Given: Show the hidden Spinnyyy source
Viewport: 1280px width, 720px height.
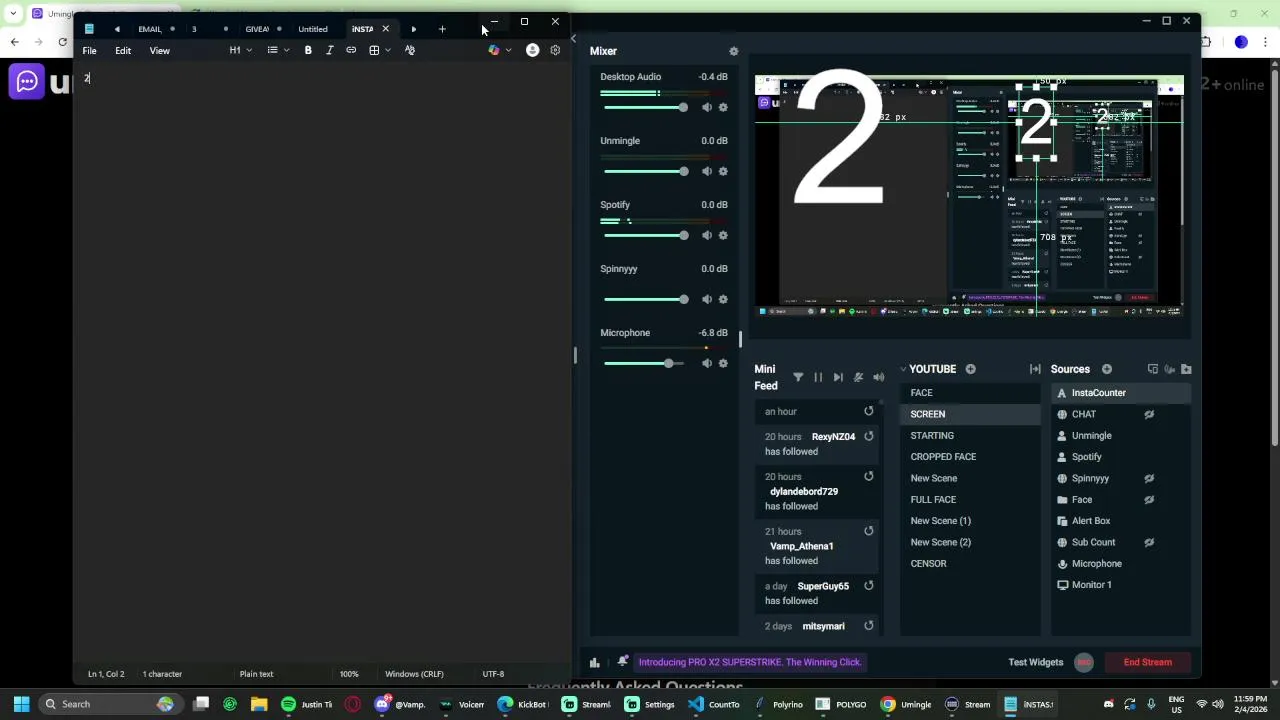Looking at the screenshot, I should tap(1149, 478).
